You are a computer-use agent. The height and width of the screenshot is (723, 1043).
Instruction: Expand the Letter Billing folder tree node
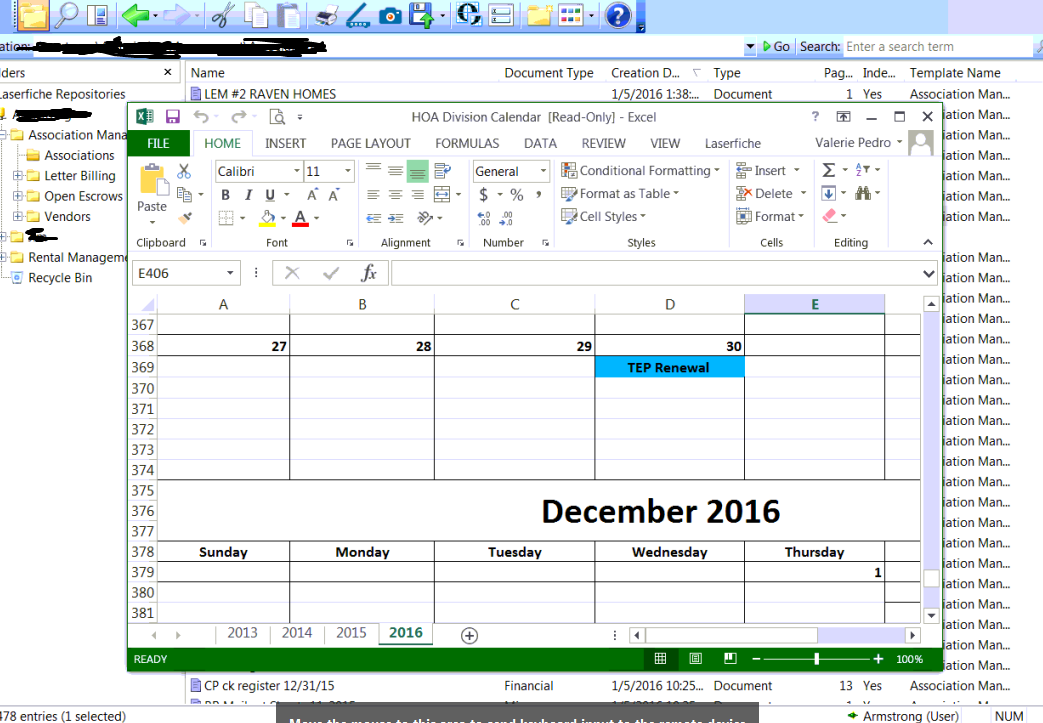[x=18, y=176]
